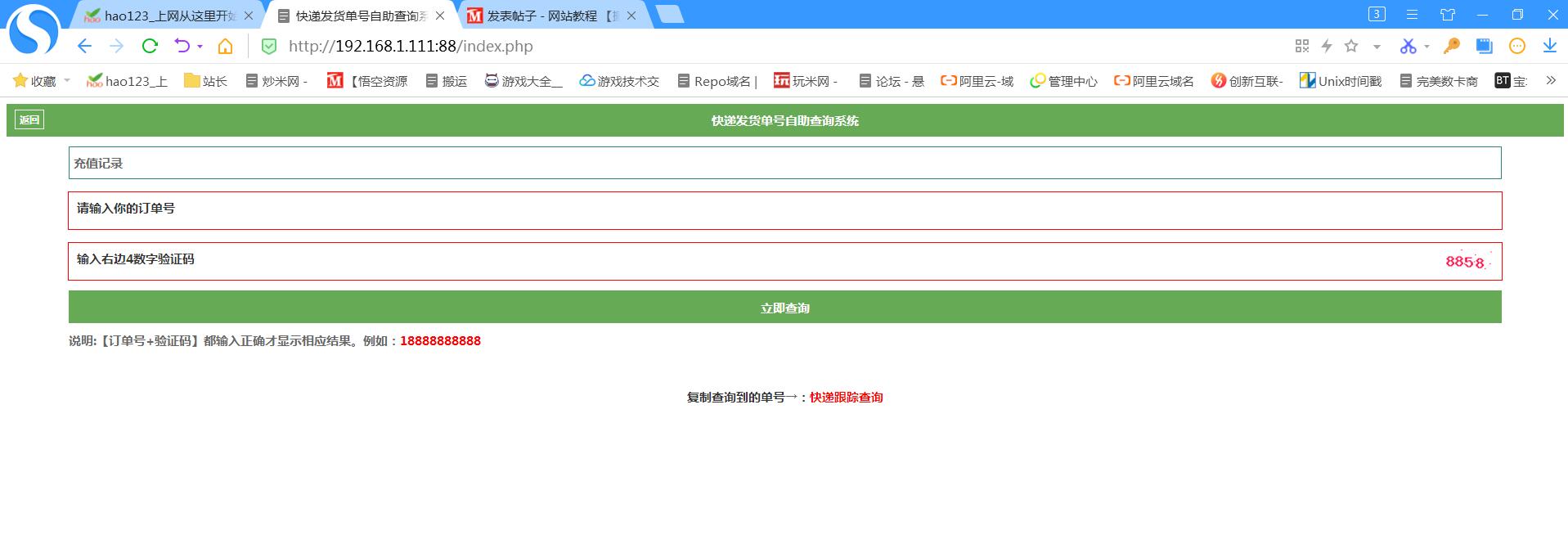
Task: Click the shirt-shaped skin icon
Action: (x=1448, y=15)
